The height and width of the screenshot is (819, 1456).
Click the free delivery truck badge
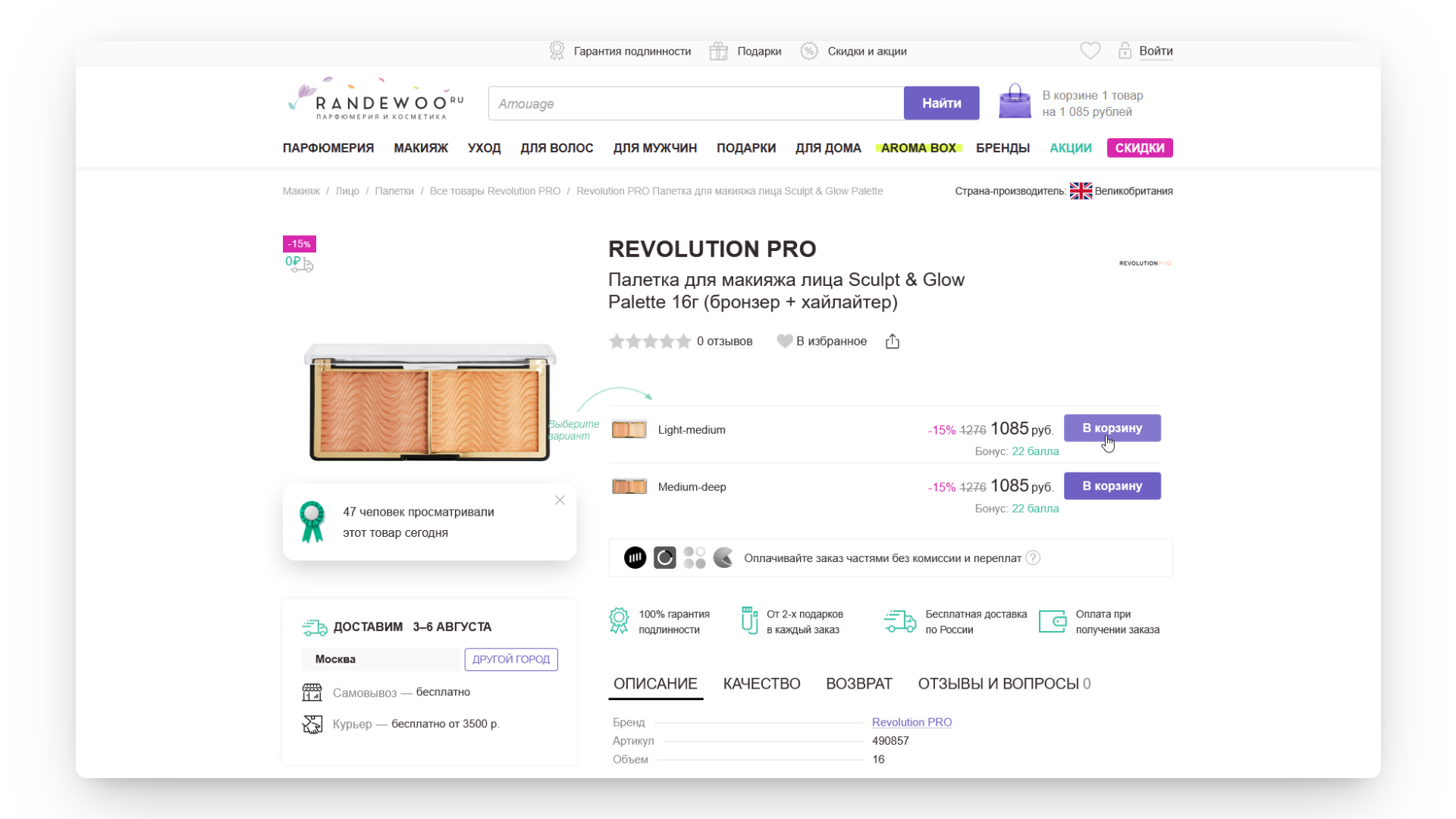click(x=300, y=263)
